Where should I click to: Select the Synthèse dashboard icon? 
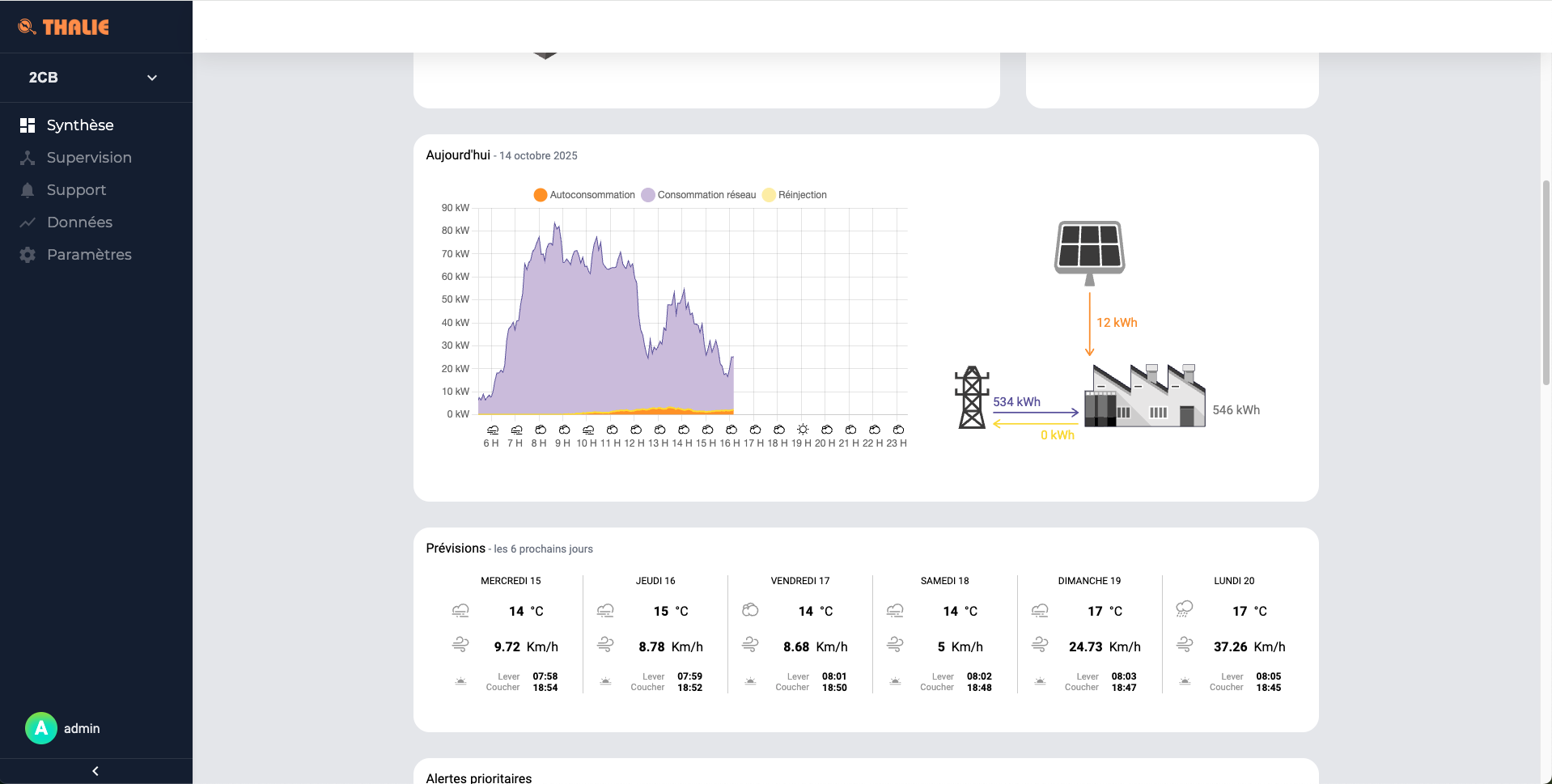point(27,125)
